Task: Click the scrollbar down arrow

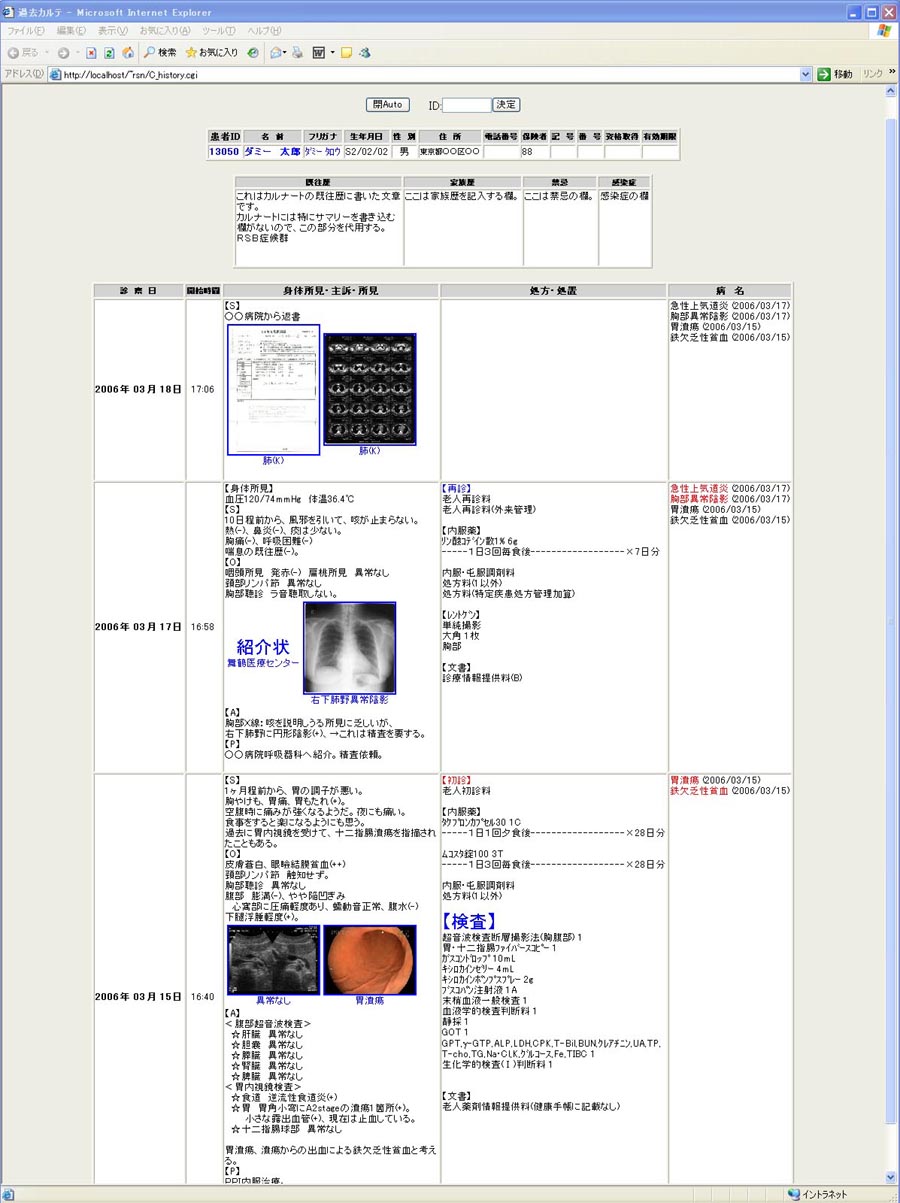Action: point(891,1177)
